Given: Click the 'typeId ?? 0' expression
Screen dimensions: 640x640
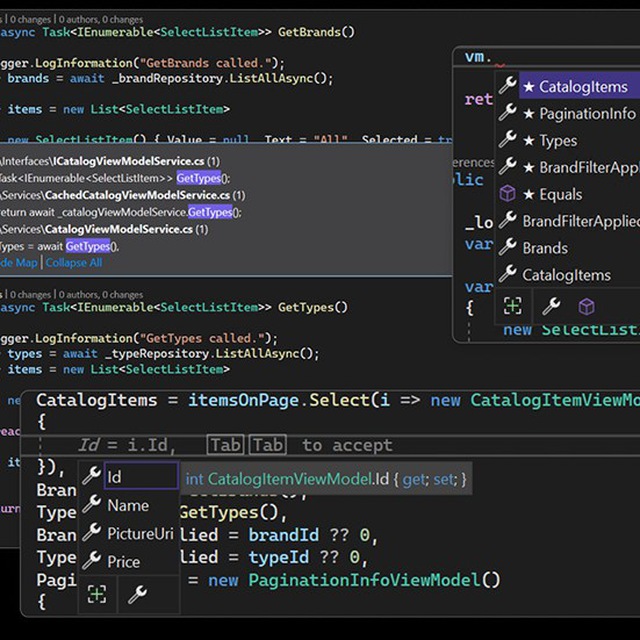Looking at the screenshot, I should (x=304, y=557).
